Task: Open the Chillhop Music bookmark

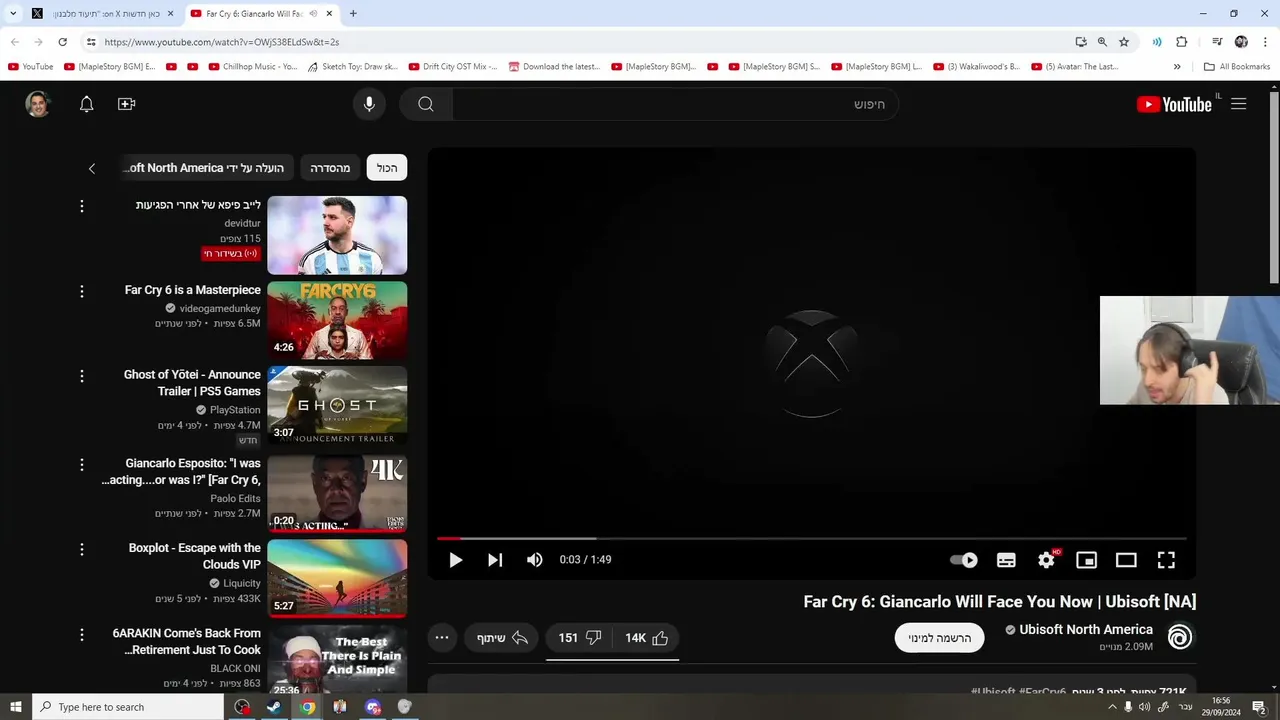Action: point(253,67)
